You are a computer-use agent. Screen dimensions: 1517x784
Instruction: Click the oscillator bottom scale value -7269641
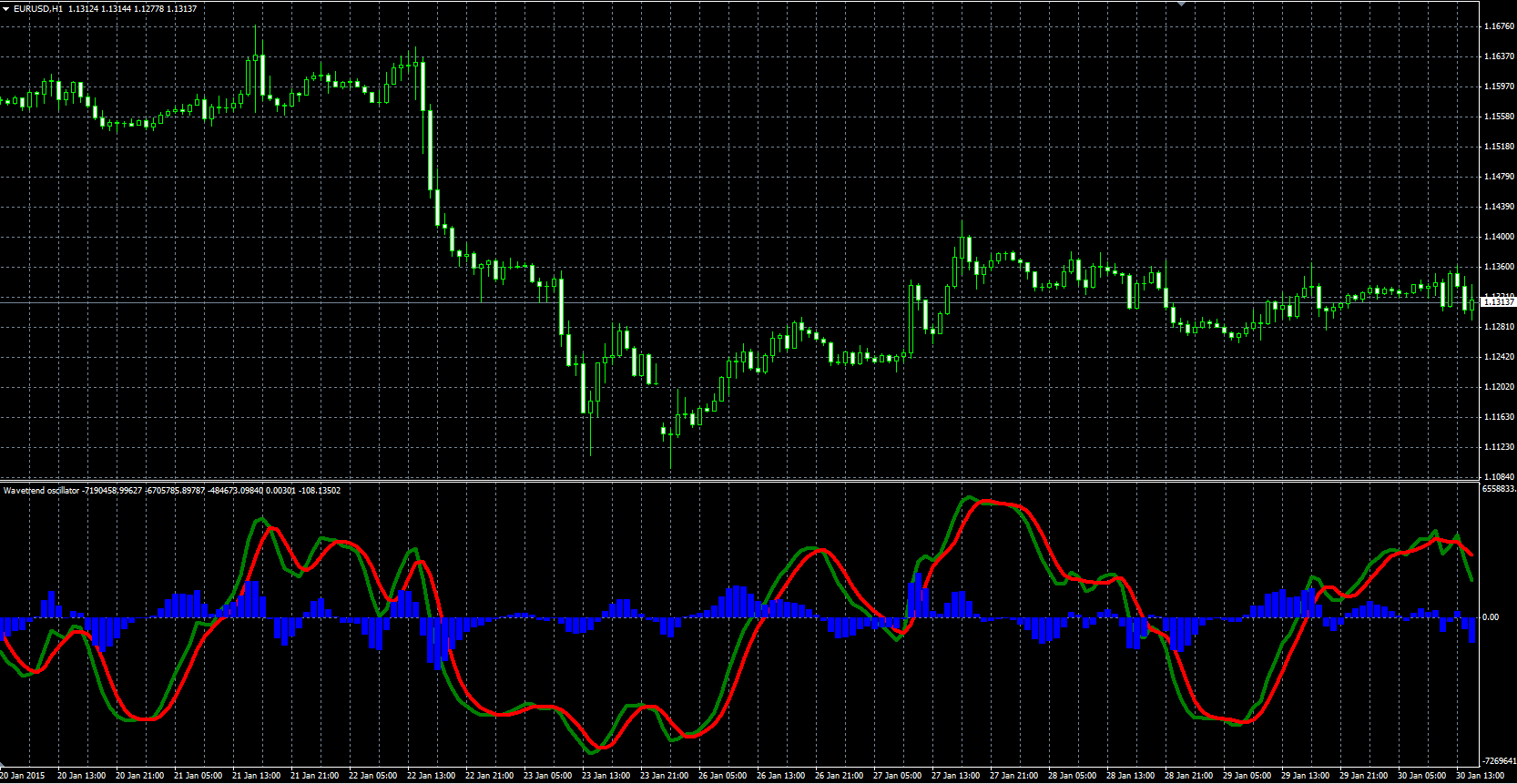tap(1499, 760)
